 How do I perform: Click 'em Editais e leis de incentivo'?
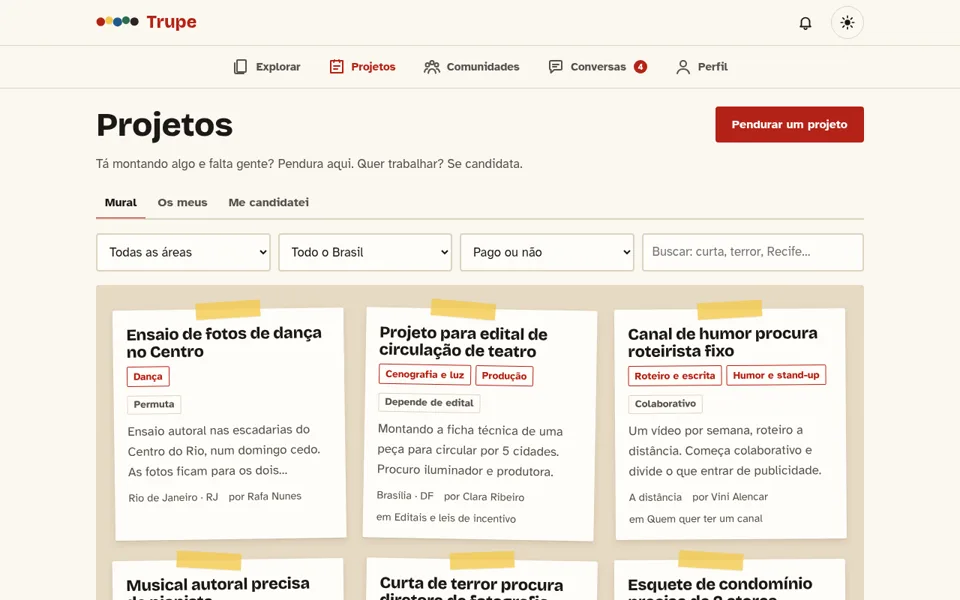pyautogui.click(x=446, y=518)
